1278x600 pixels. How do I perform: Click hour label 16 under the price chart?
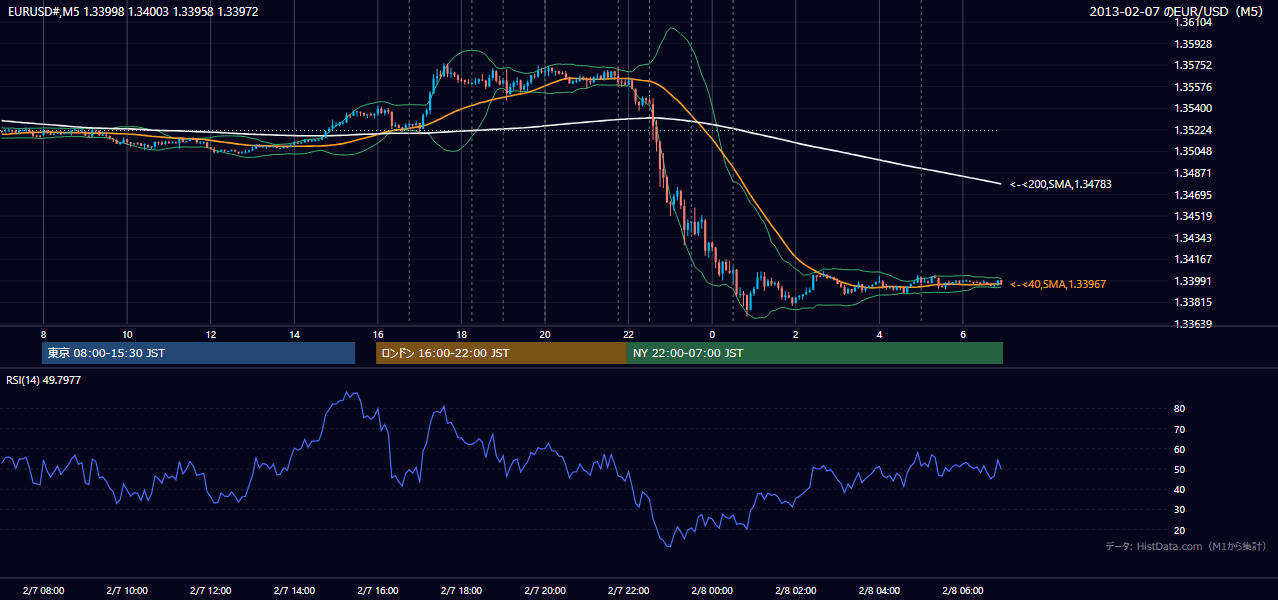point(378,334)
